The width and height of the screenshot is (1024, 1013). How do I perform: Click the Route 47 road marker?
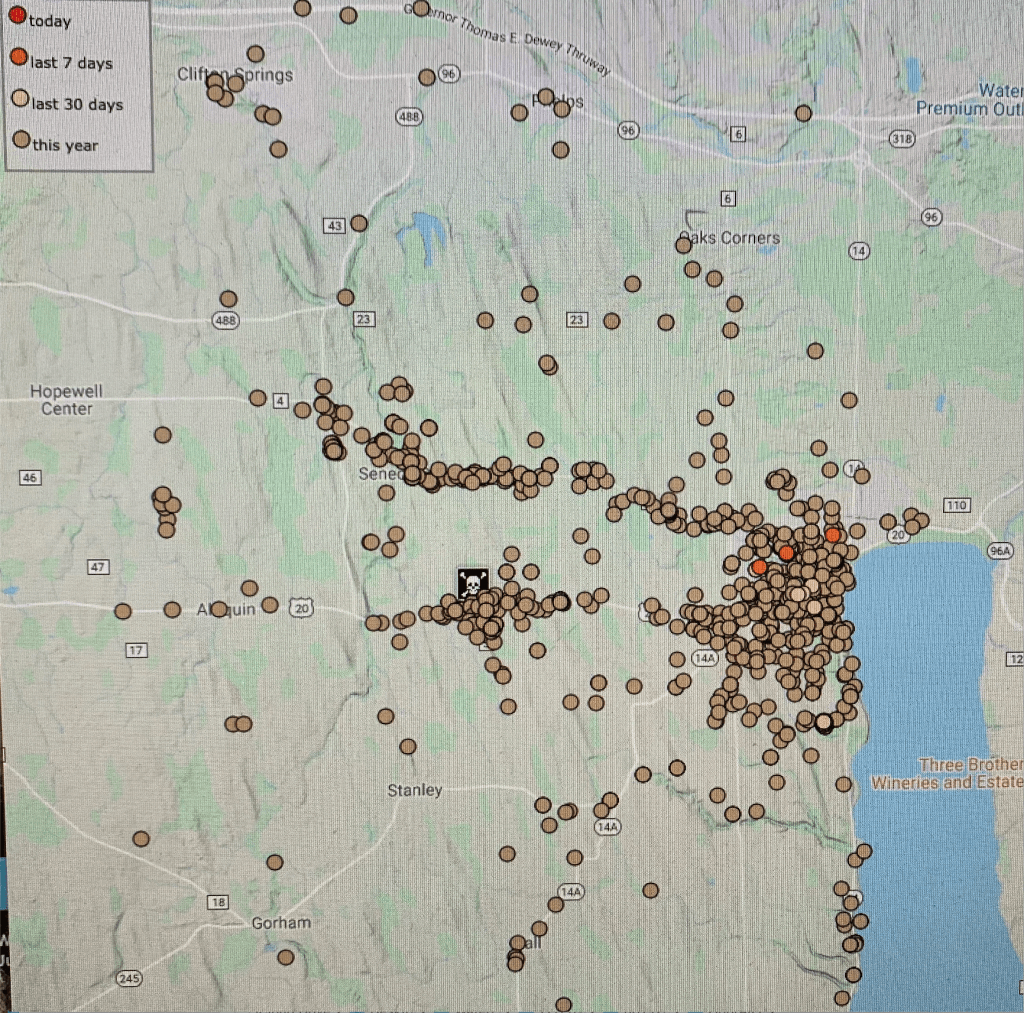coord(97,567)
